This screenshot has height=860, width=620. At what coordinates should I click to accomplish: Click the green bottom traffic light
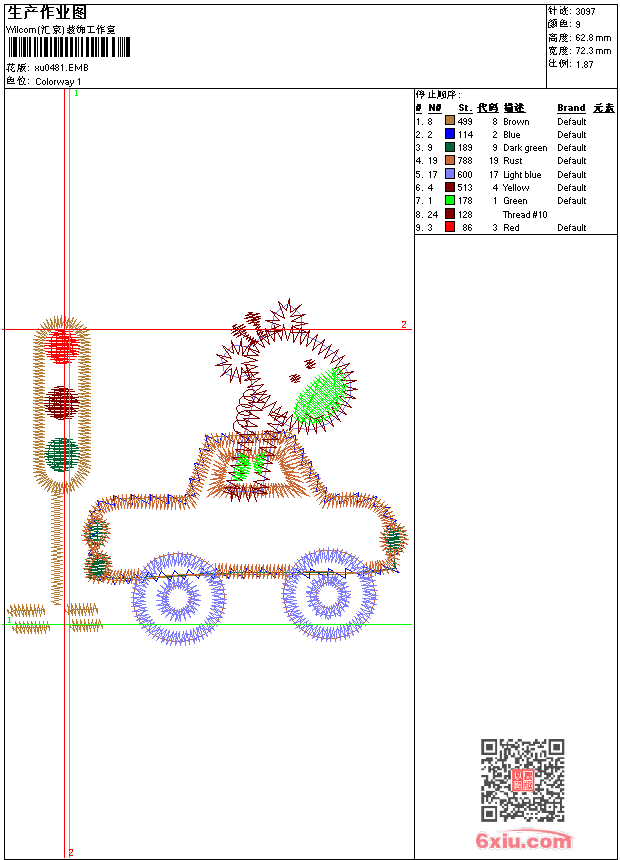[61, 454]
